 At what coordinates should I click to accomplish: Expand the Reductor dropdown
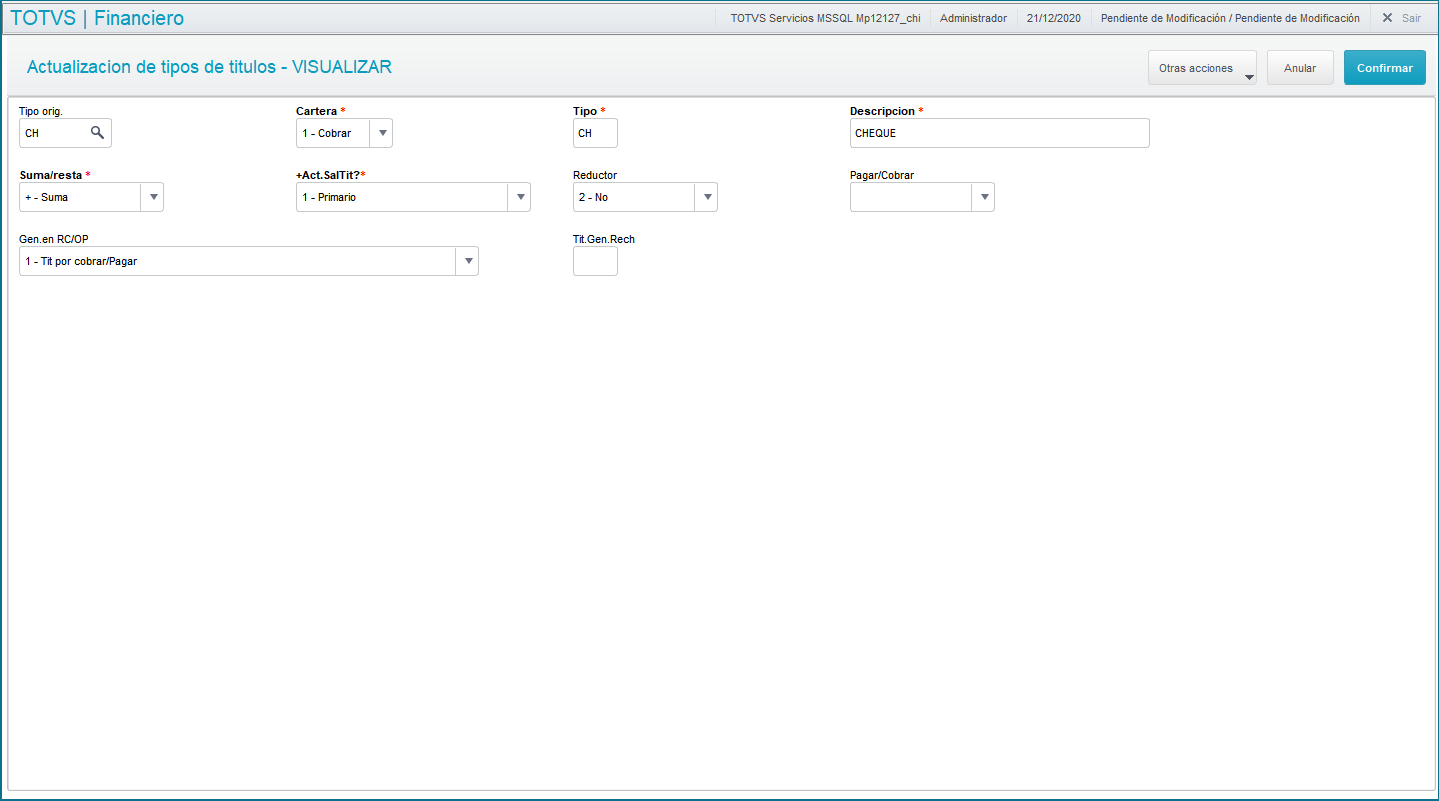click(706, 197)
